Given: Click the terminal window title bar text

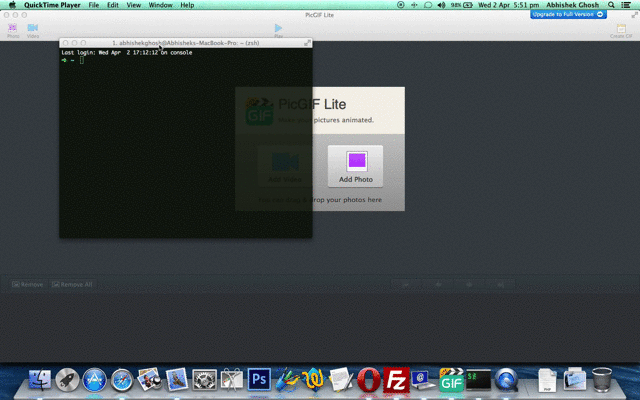Looking at the screenshot, I should 185,43.
